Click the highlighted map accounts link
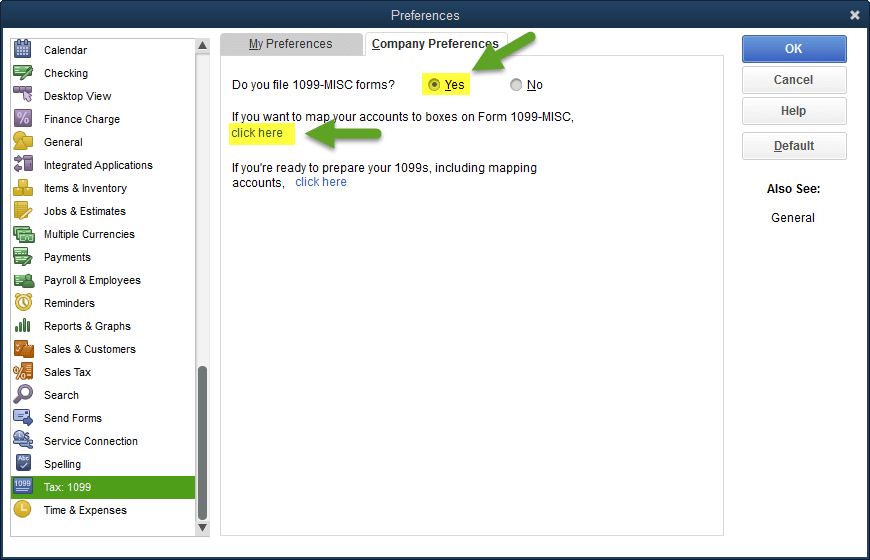The width and height of the screenshot is (870, 560). pos(257,133)
